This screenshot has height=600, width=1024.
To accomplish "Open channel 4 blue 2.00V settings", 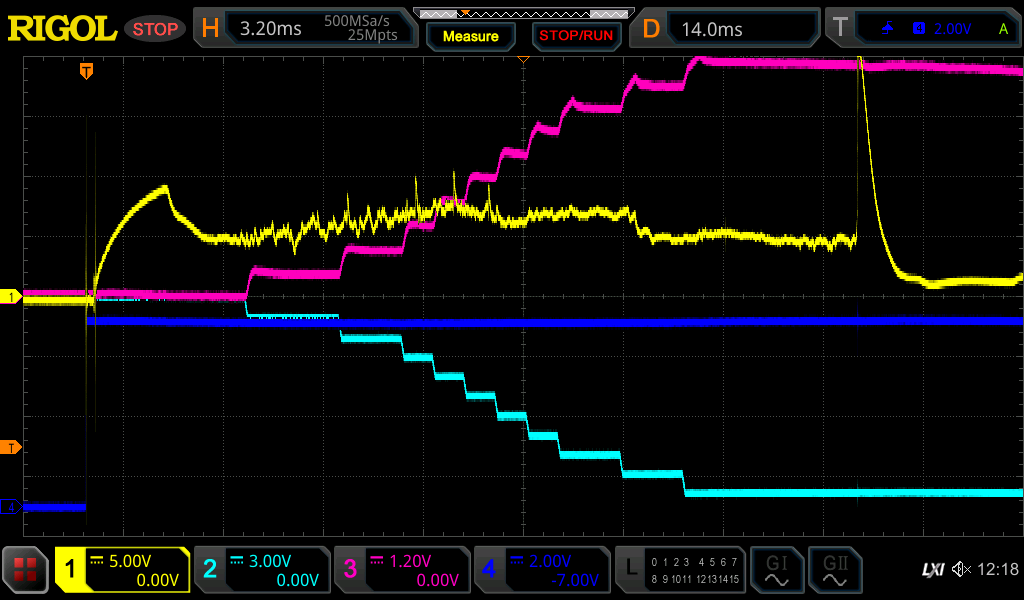I will tap(541, 571).
